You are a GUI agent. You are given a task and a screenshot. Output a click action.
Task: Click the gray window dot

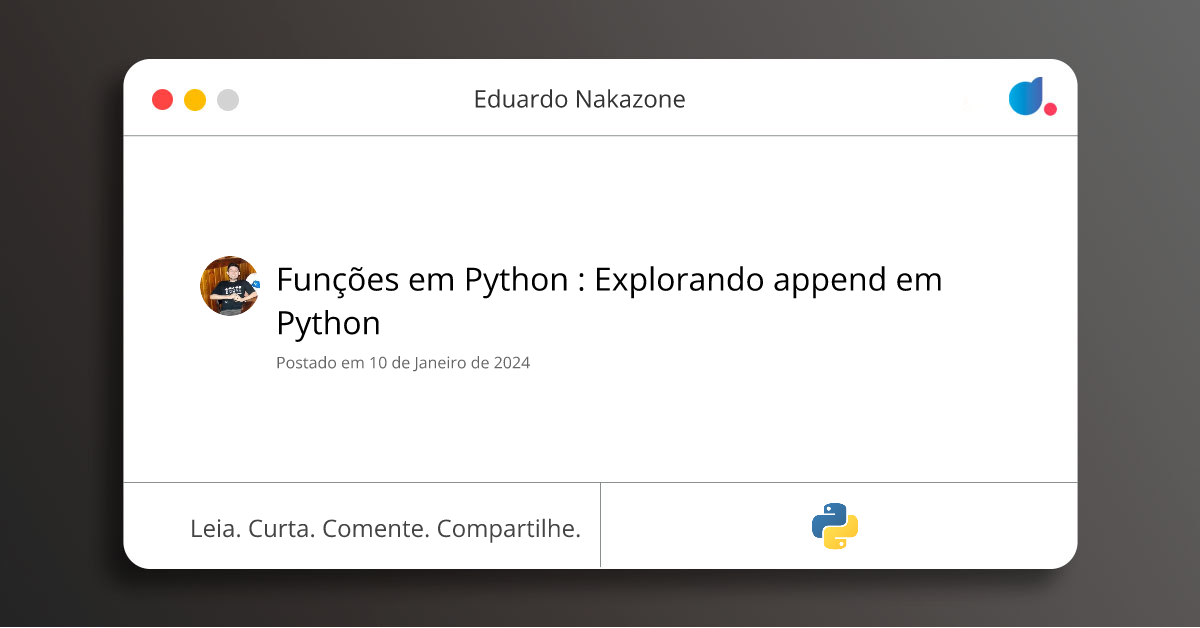click(228, 100)
